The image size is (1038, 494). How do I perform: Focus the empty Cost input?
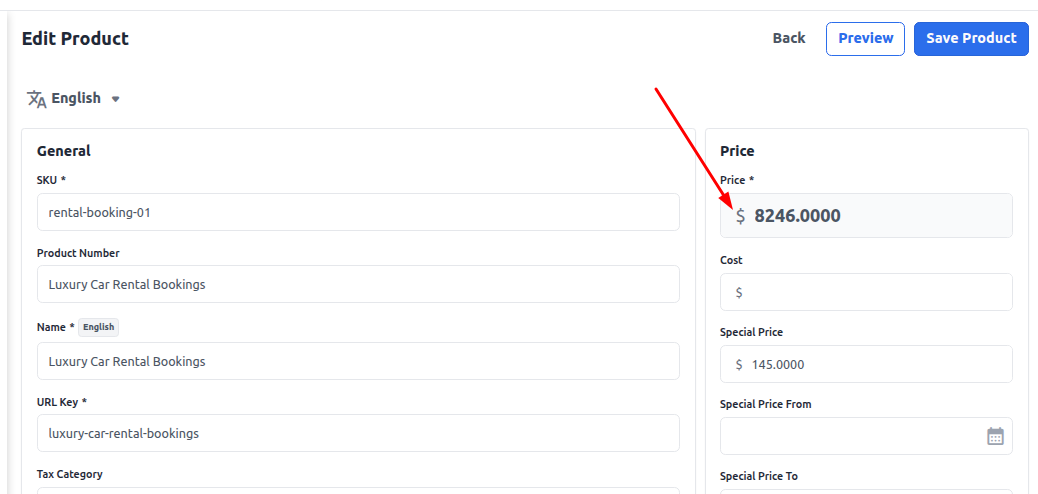point(866,292)
